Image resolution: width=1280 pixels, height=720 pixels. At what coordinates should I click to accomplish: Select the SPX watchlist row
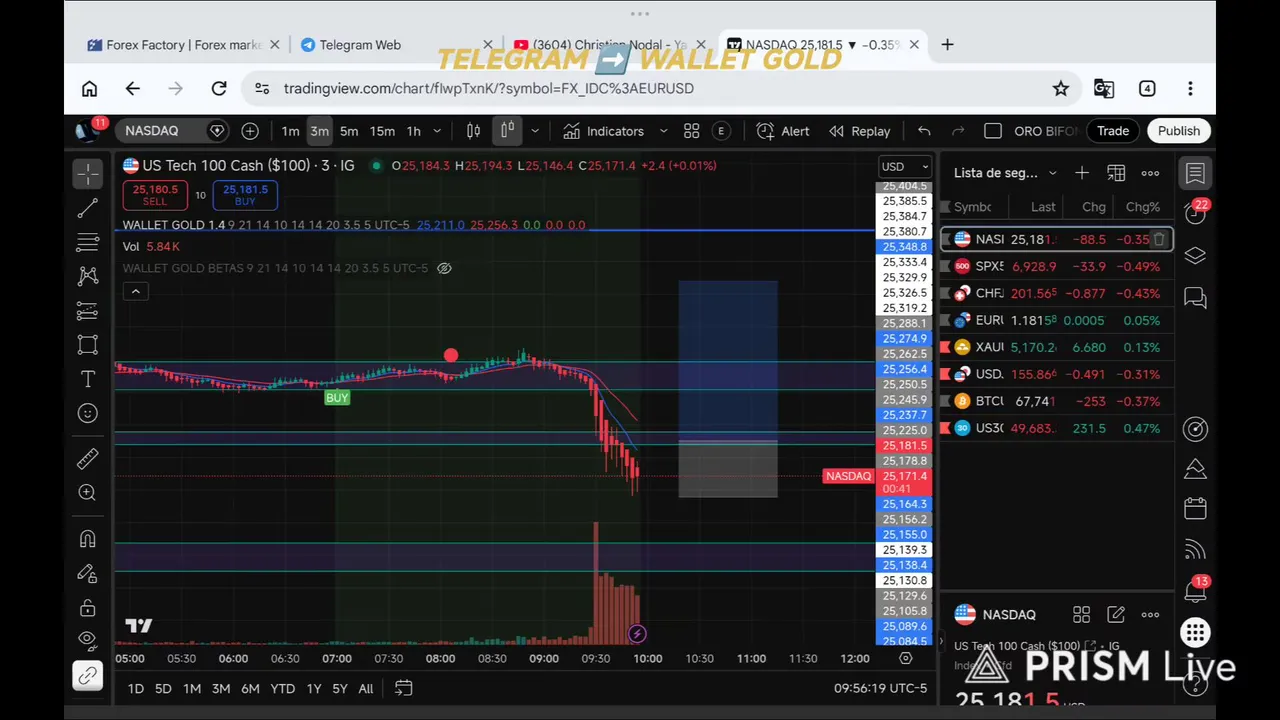1056,267
